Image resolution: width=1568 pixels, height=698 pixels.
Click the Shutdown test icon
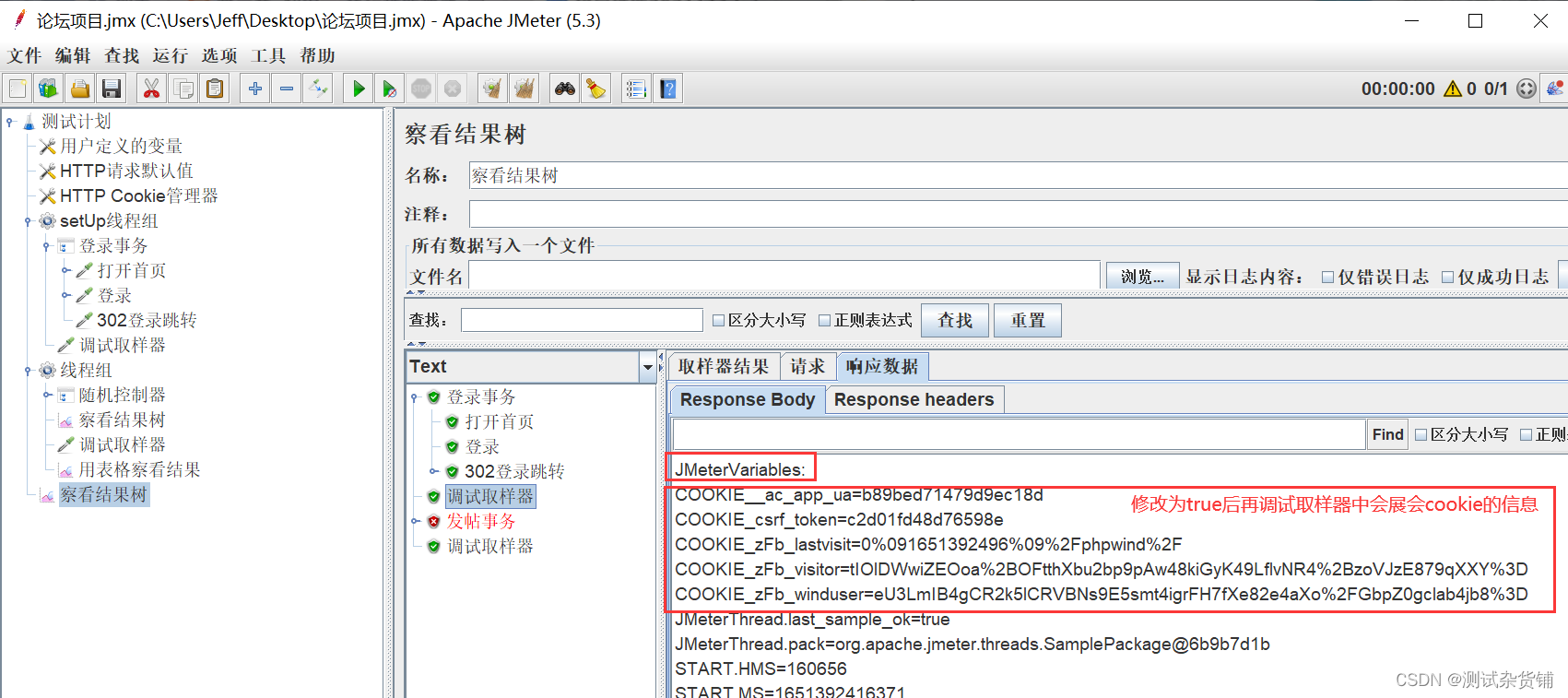coord(453,89)
